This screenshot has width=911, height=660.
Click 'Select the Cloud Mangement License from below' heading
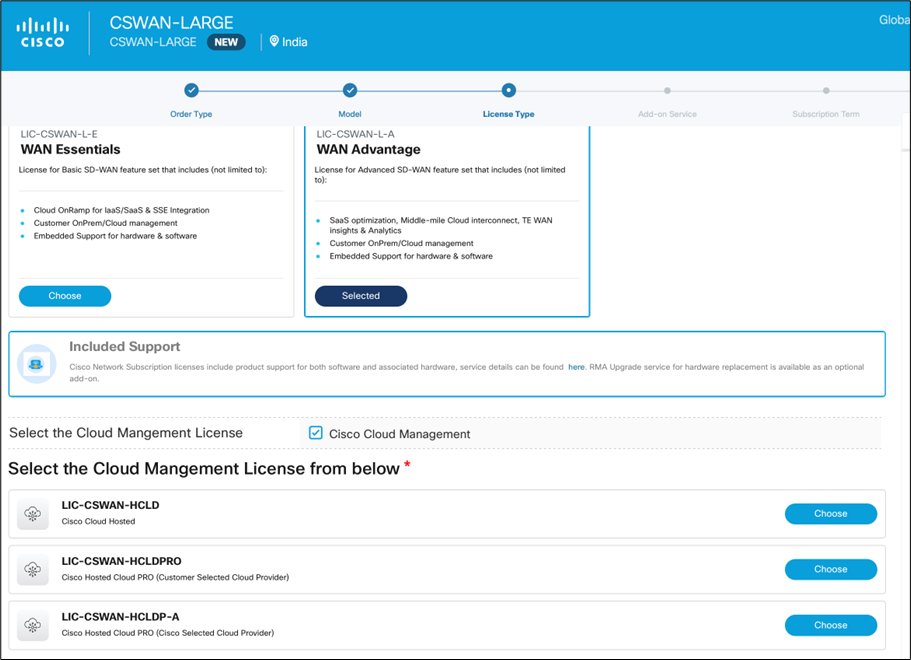pyautogui.click(x=204, y=468)
